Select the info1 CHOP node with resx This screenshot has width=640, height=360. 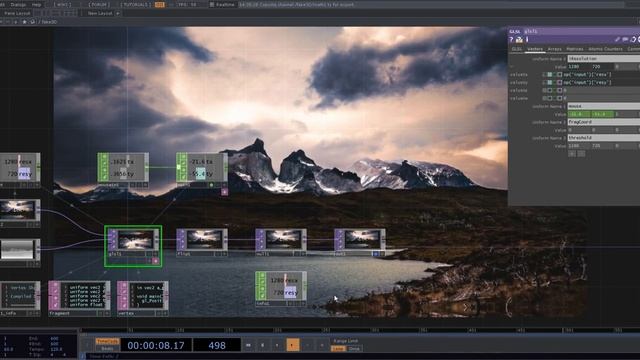[x=281, y=289]
